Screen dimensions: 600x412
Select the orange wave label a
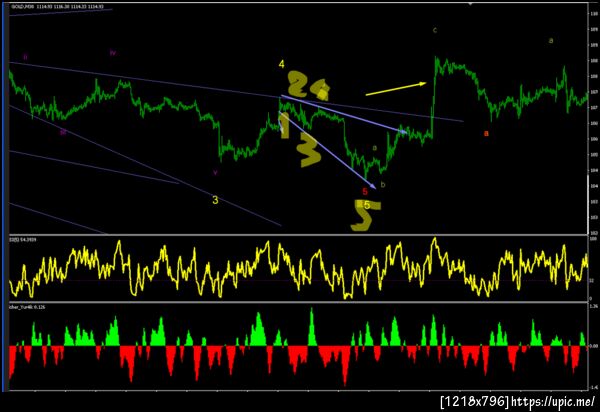486,133
